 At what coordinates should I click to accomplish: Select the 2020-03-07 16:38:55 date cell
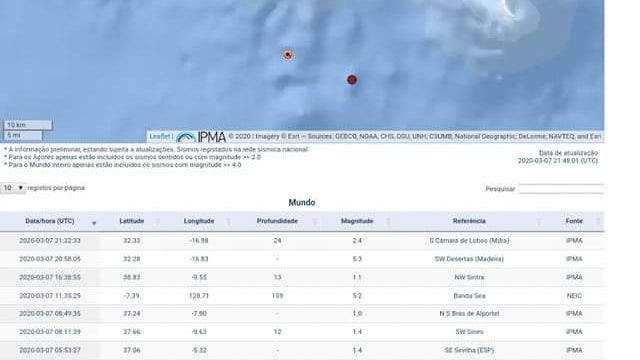(x=50, y=277)
